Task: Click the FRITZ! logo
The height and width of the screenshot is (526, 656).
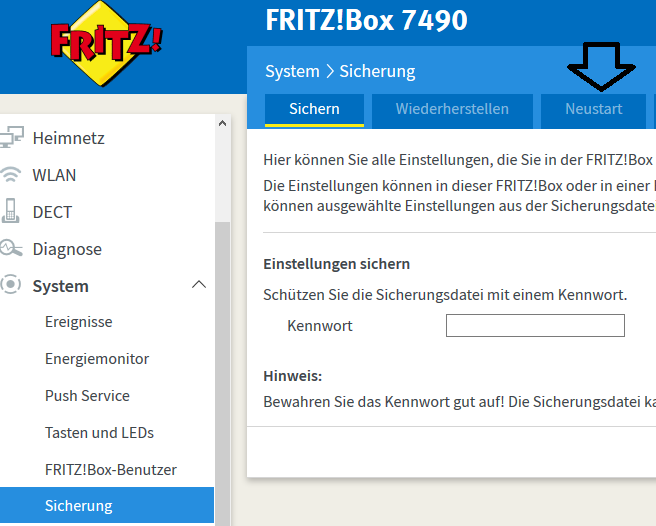Action: point(106,44)
